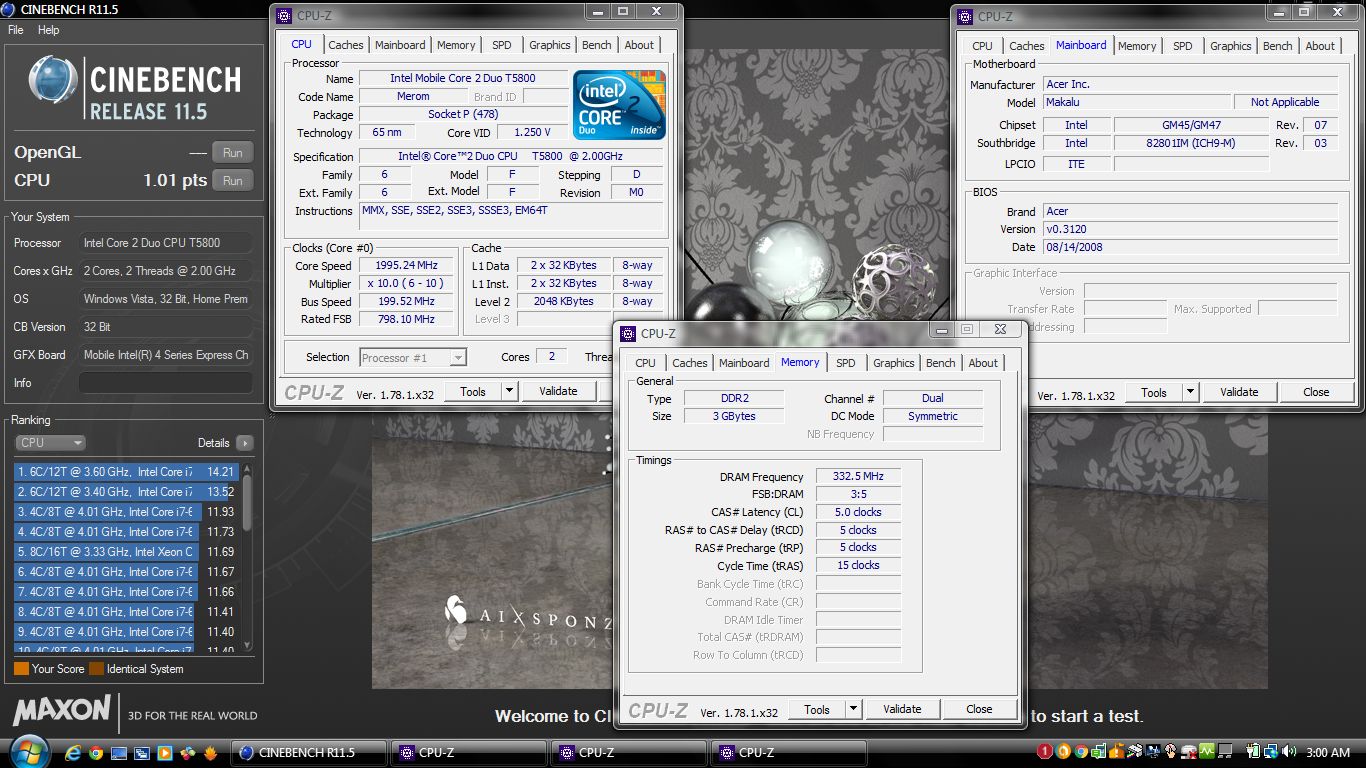Image resolution: width=1366 pixels, height=768 pixels.
Task: Launch Internet Explorer from quick launch
Action: click(73, 752)
